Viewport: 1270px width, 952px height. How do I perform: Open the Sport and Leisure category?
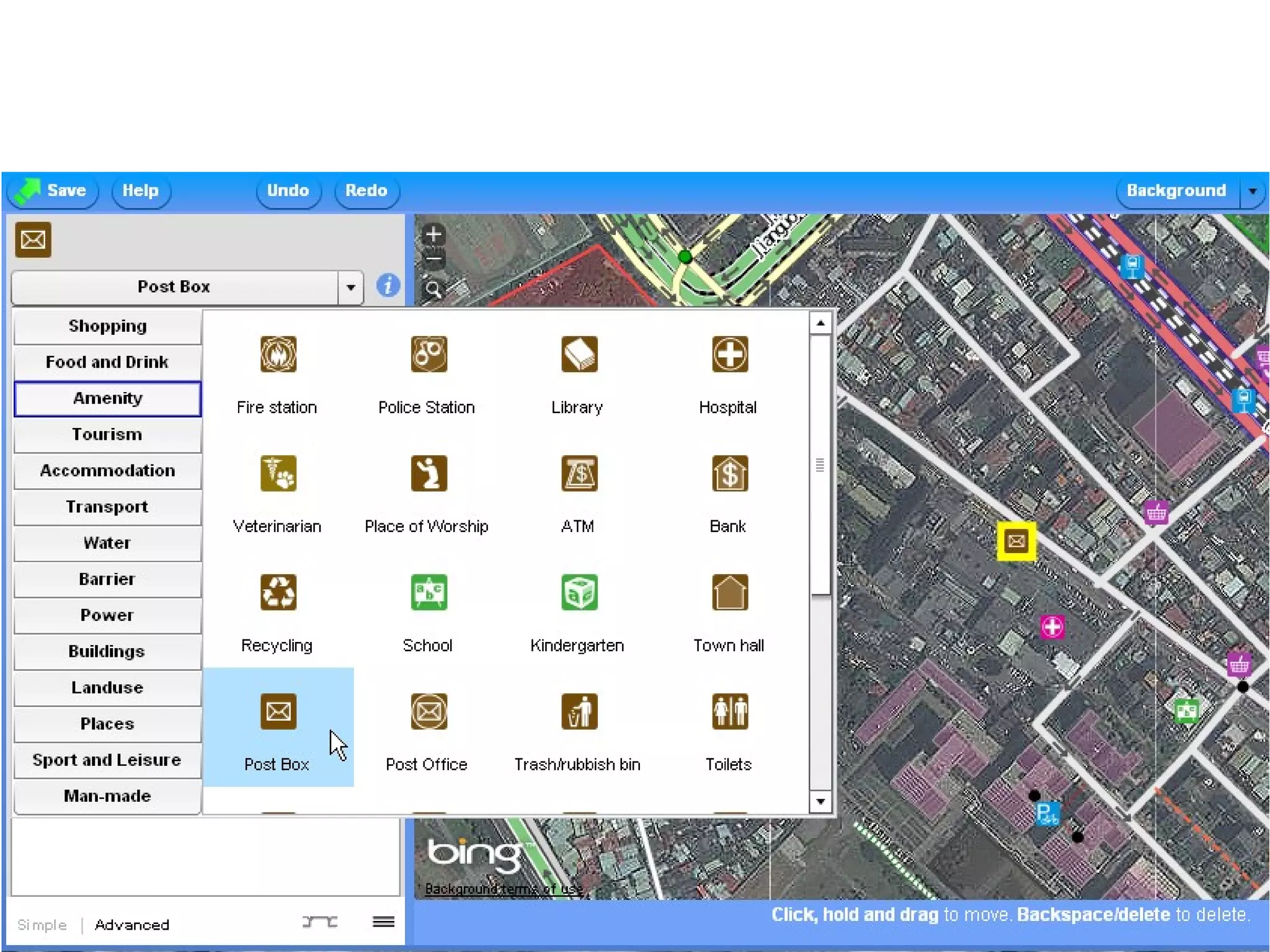pyautogui.click(x=107, y=760)
